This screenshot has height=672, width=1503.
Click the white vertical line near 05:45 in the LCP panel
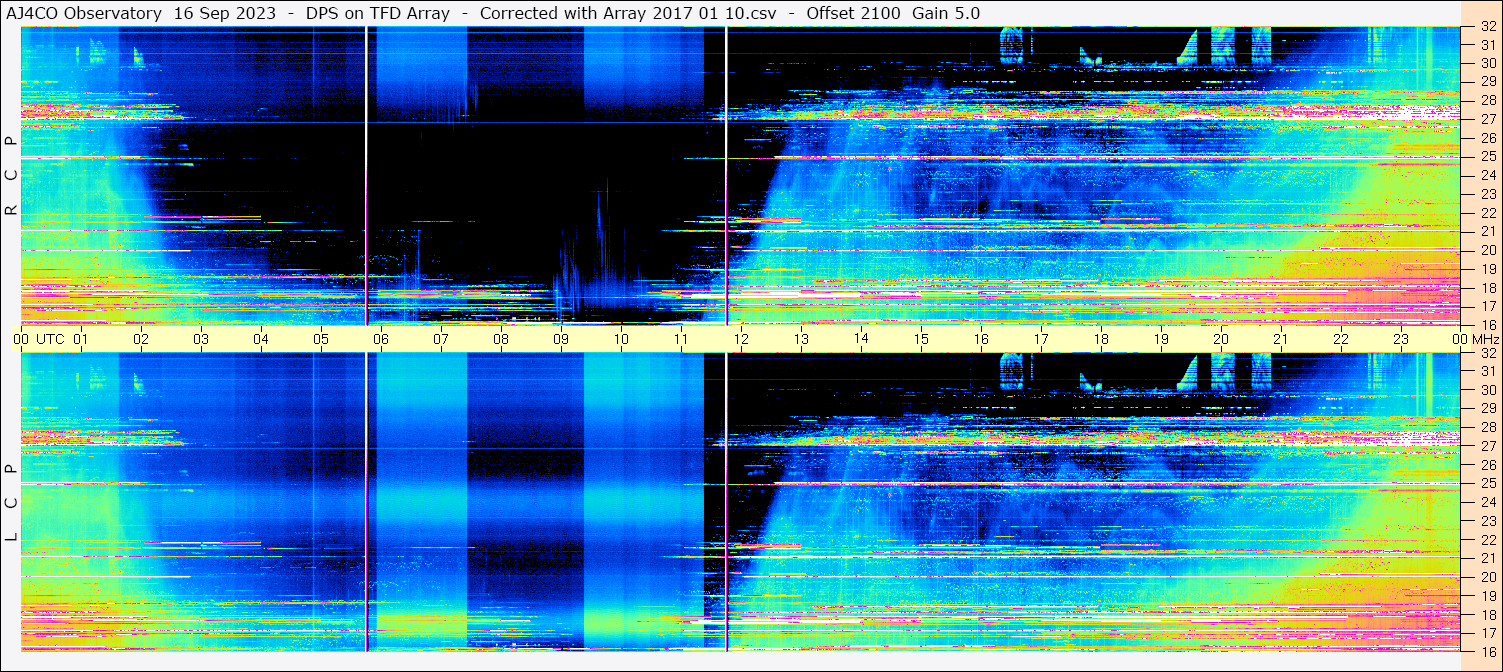(367, 500)
